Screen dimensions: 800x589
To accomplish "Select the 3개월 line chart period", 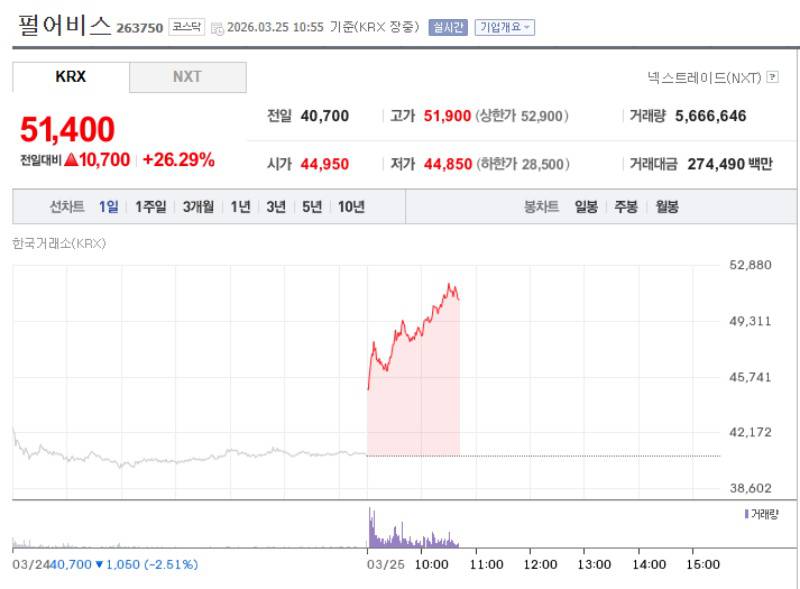I will click(x=198, y=207).
